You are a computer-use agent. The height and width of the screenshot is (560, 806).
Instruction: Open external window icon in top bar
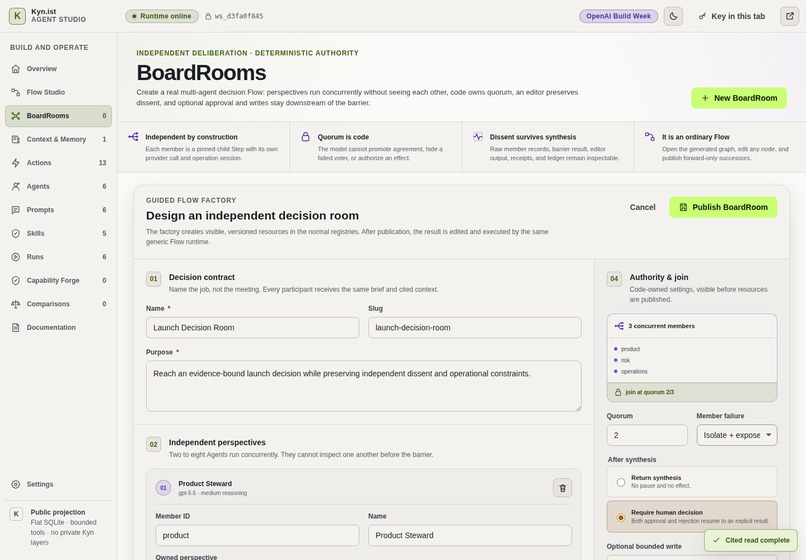(790, 16)
